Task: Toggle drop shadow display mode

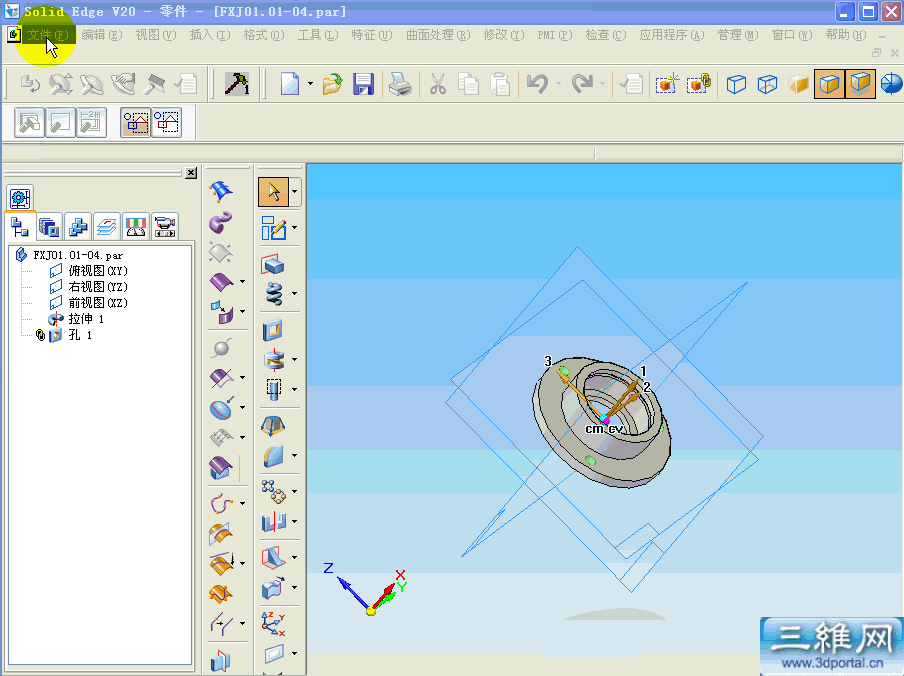Action: pyautogui.click(x=860, y=84)
